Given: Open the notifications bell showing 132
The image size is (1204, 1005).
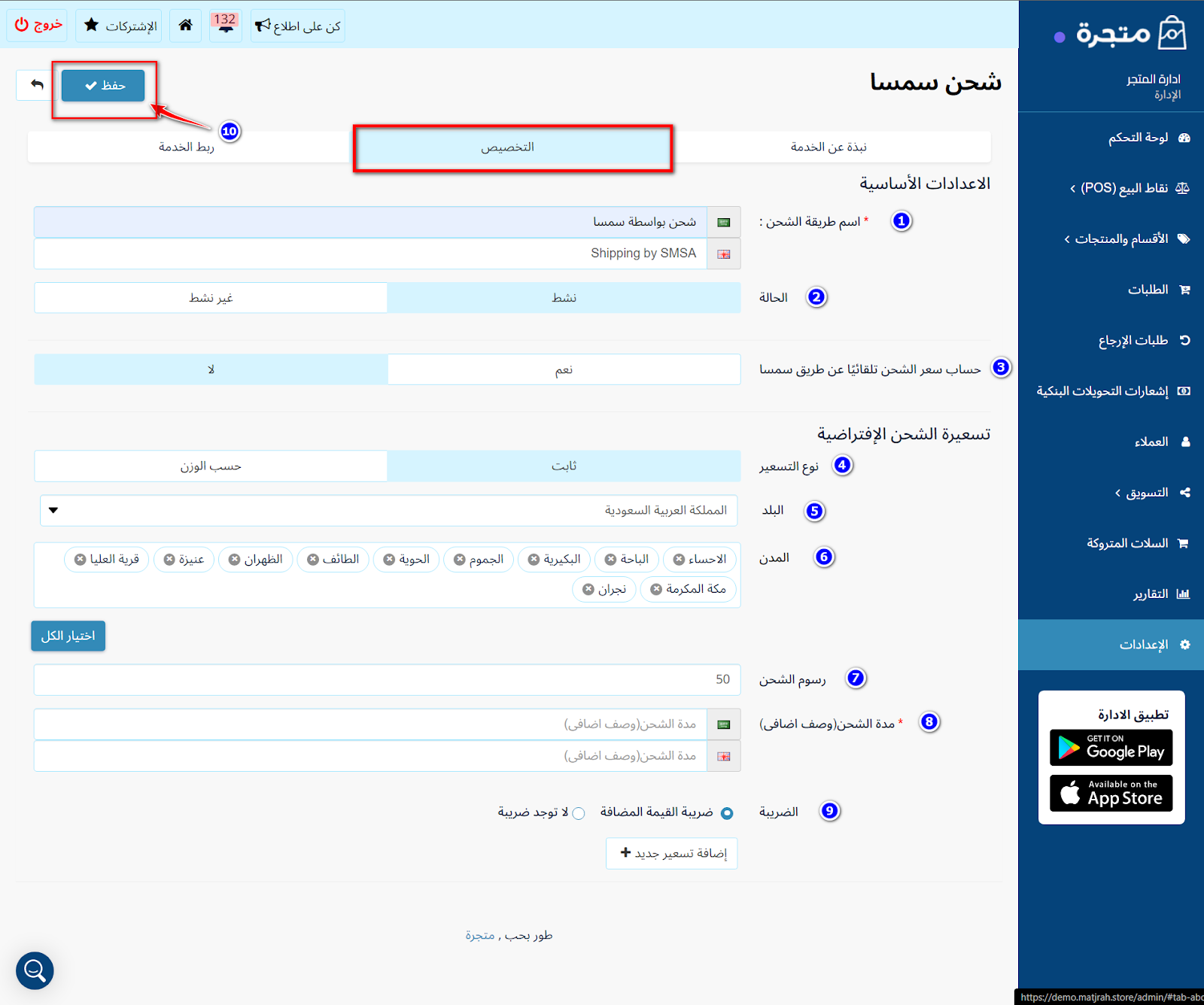Looking at the screenshot, I should pos(225,26).
